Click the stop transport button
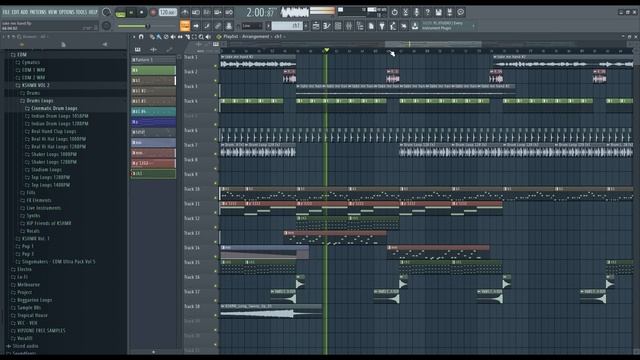 (x=142, y=13)
